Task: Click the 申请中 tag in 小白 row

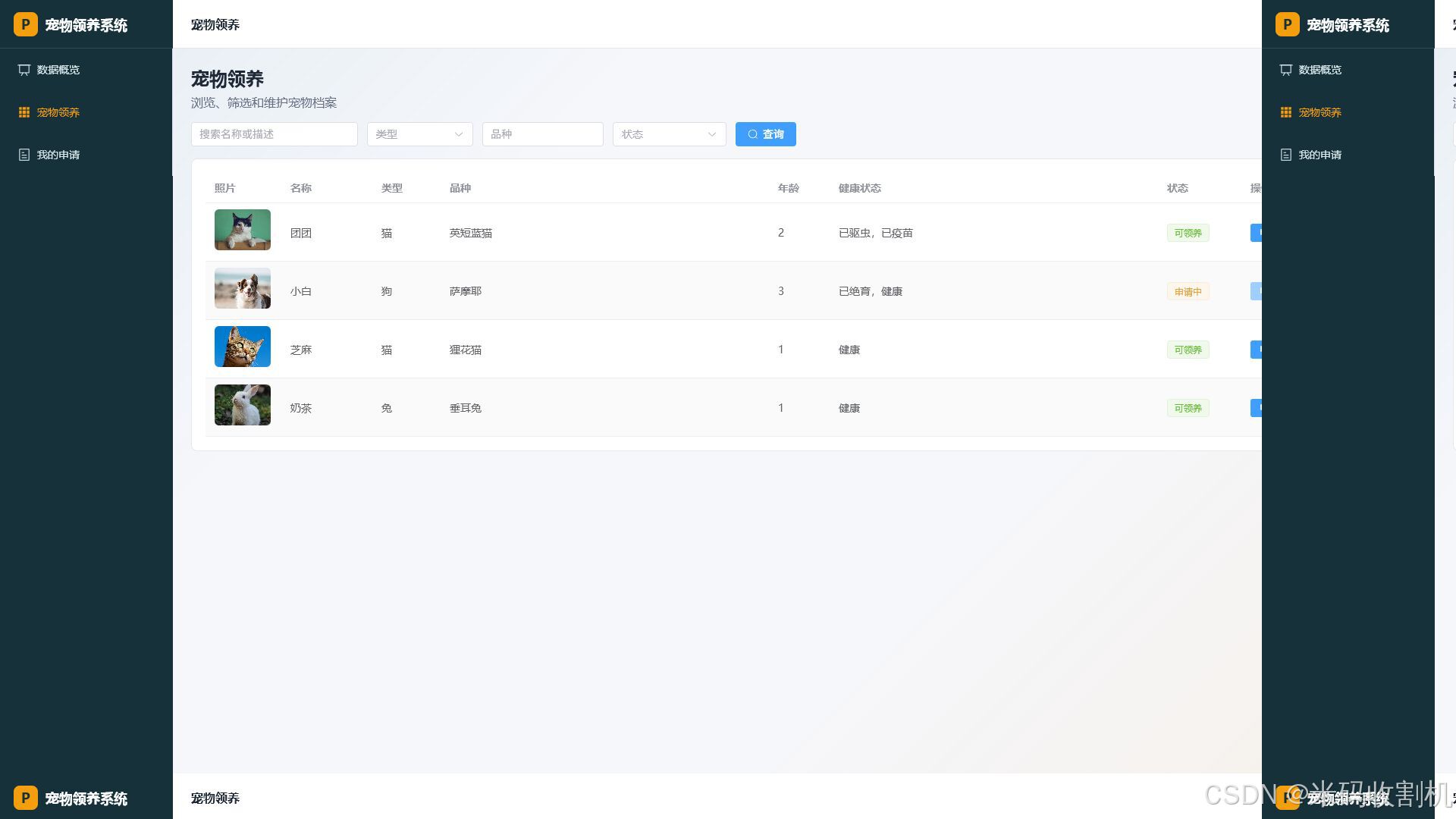Action: 1188,291
